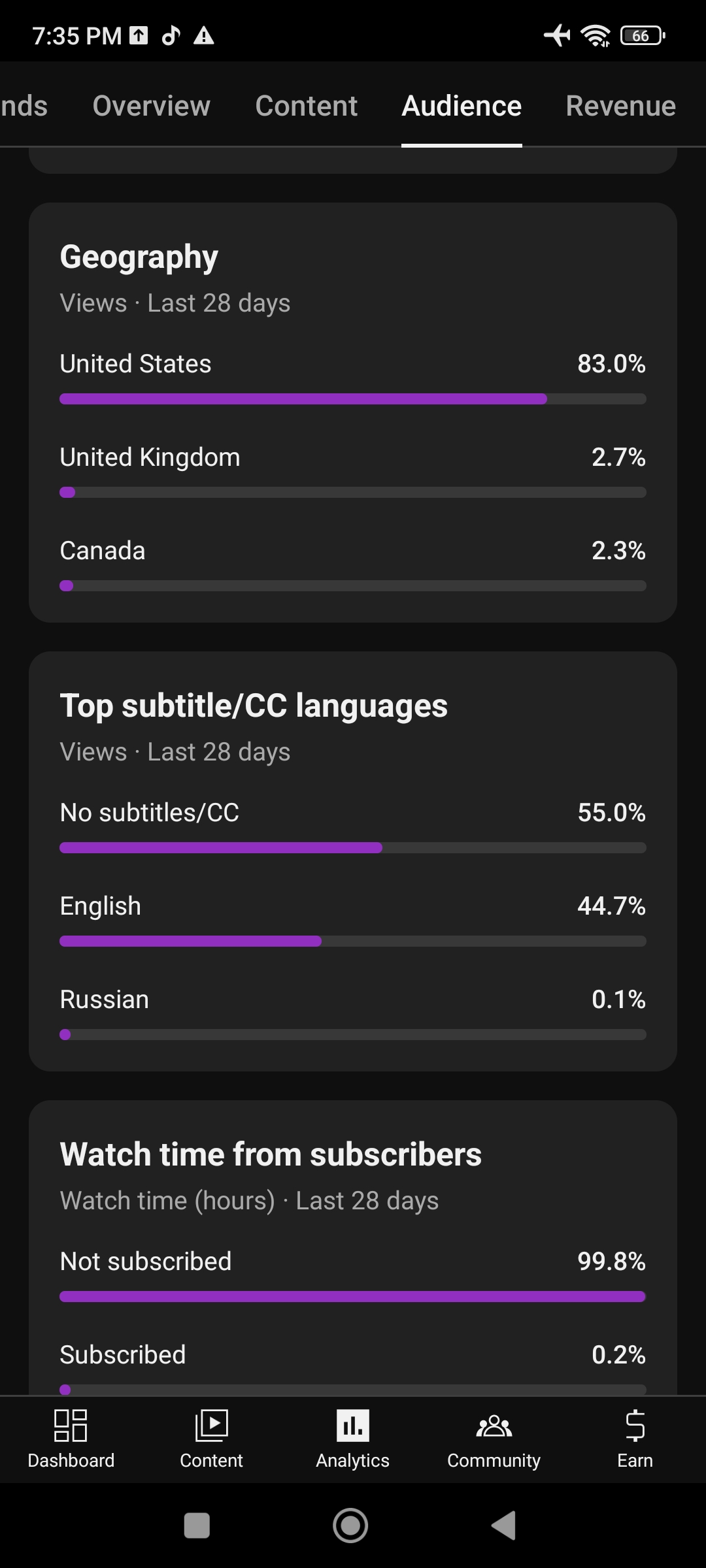This screenshot has width=706, height=1568.
Task: Click the English subtitle percentage bar
Action: point(353,941)
